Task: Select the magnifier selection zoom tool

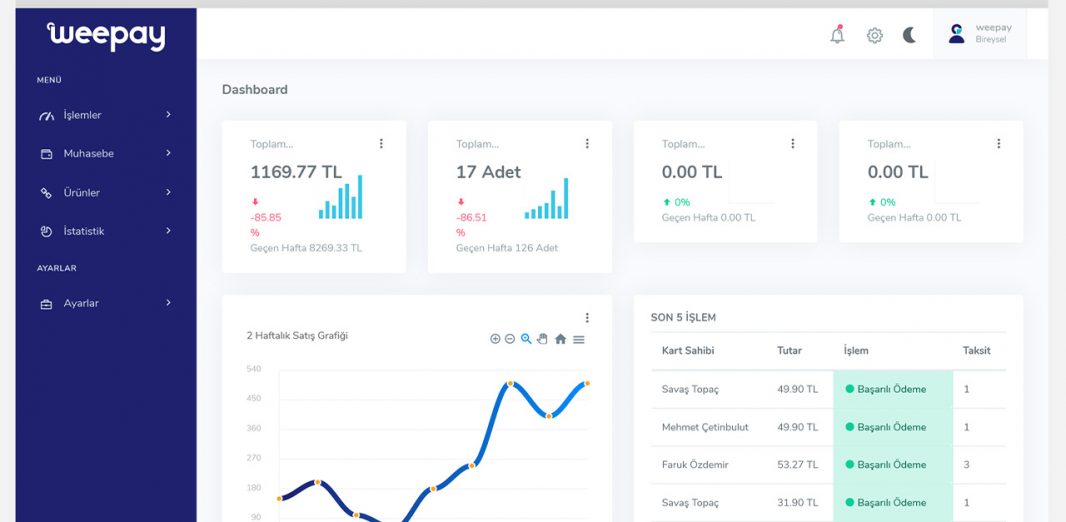Action: tap(526, 338)
